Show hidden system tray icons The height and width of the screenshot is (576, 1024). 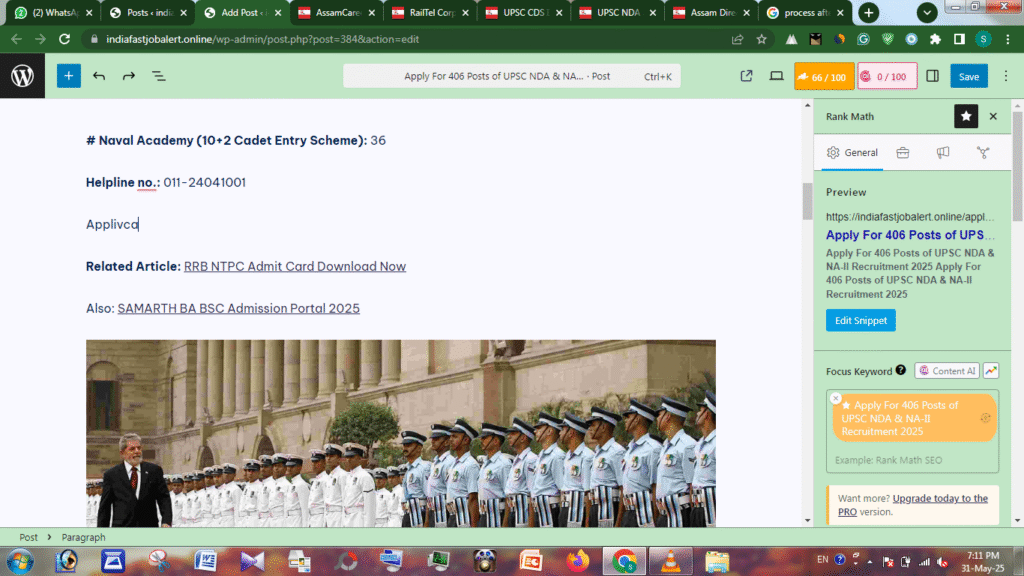pos(870,561)
